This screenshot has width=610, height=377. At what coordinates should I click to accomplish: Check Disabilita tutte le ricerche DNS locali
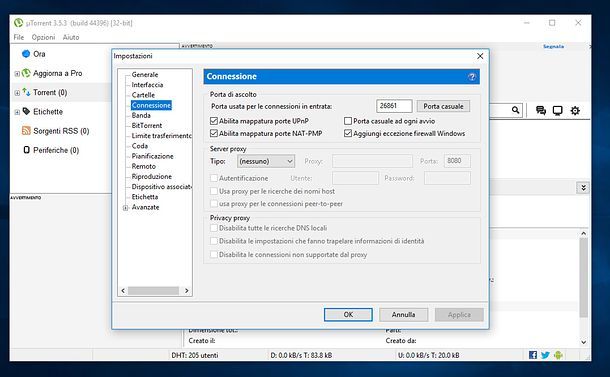click(214, 228)
